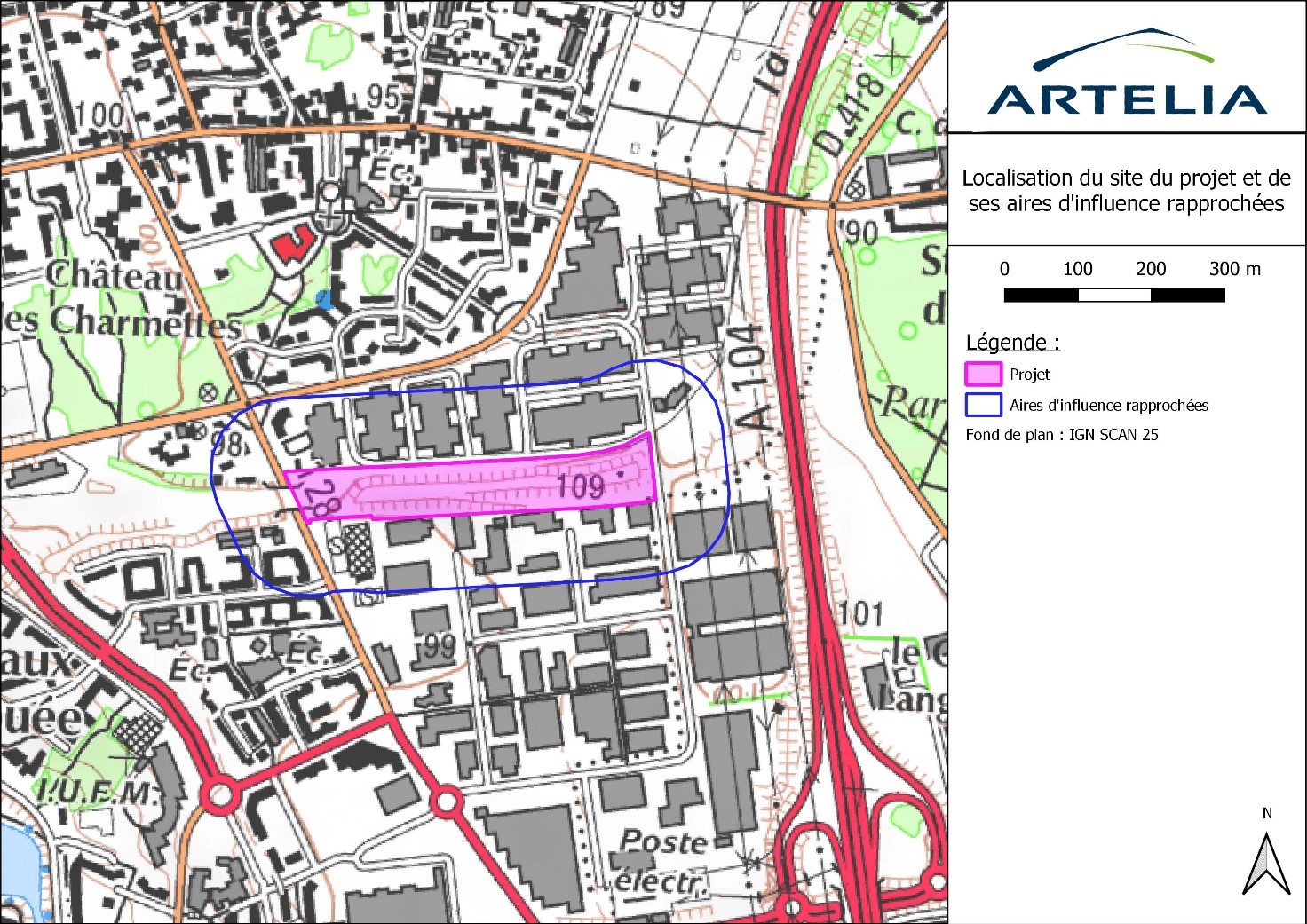Click the 'Château' map label
Viewport: 1307px width, 924px height.
pos(114,276)
